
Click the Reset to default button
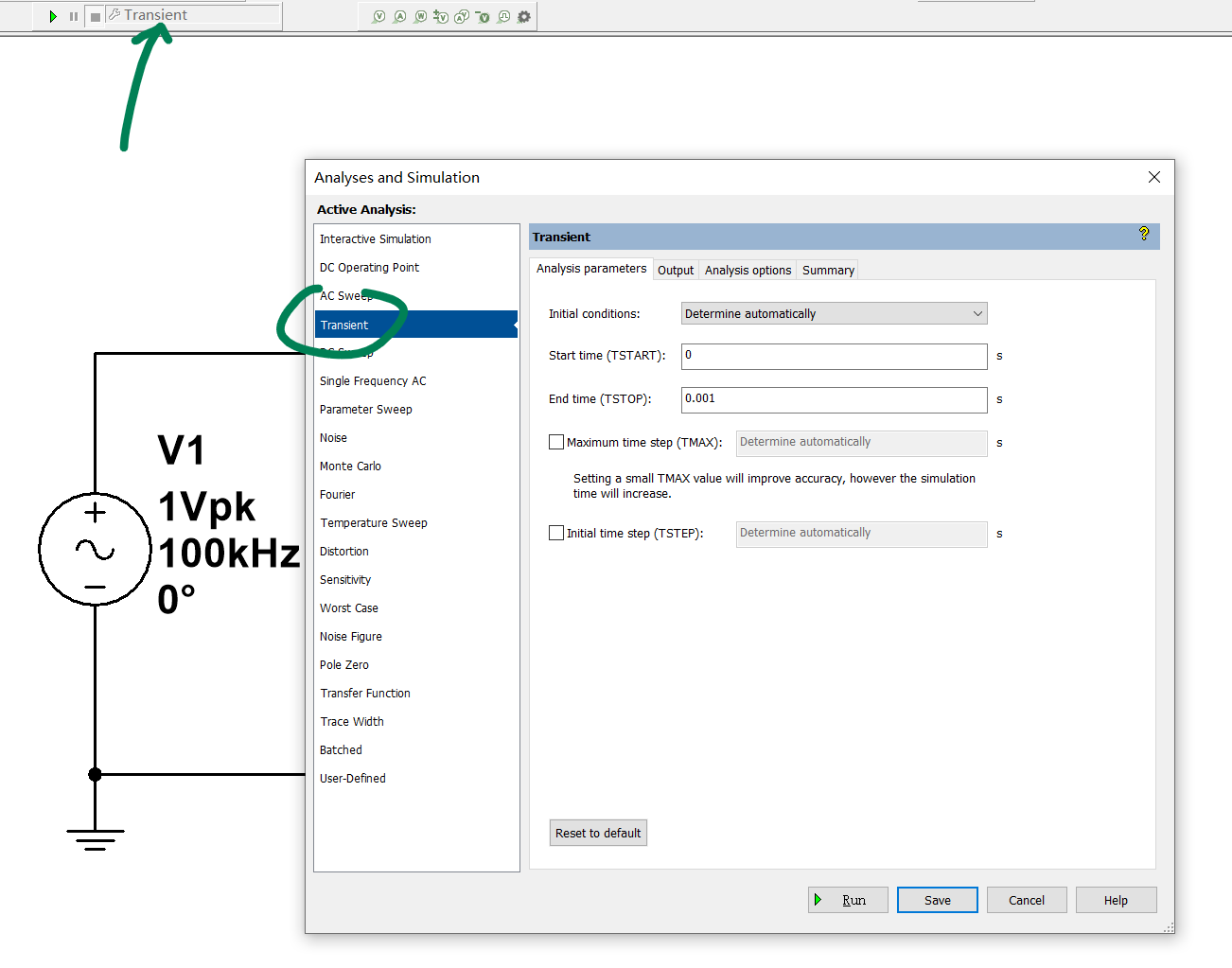point(598,832)
